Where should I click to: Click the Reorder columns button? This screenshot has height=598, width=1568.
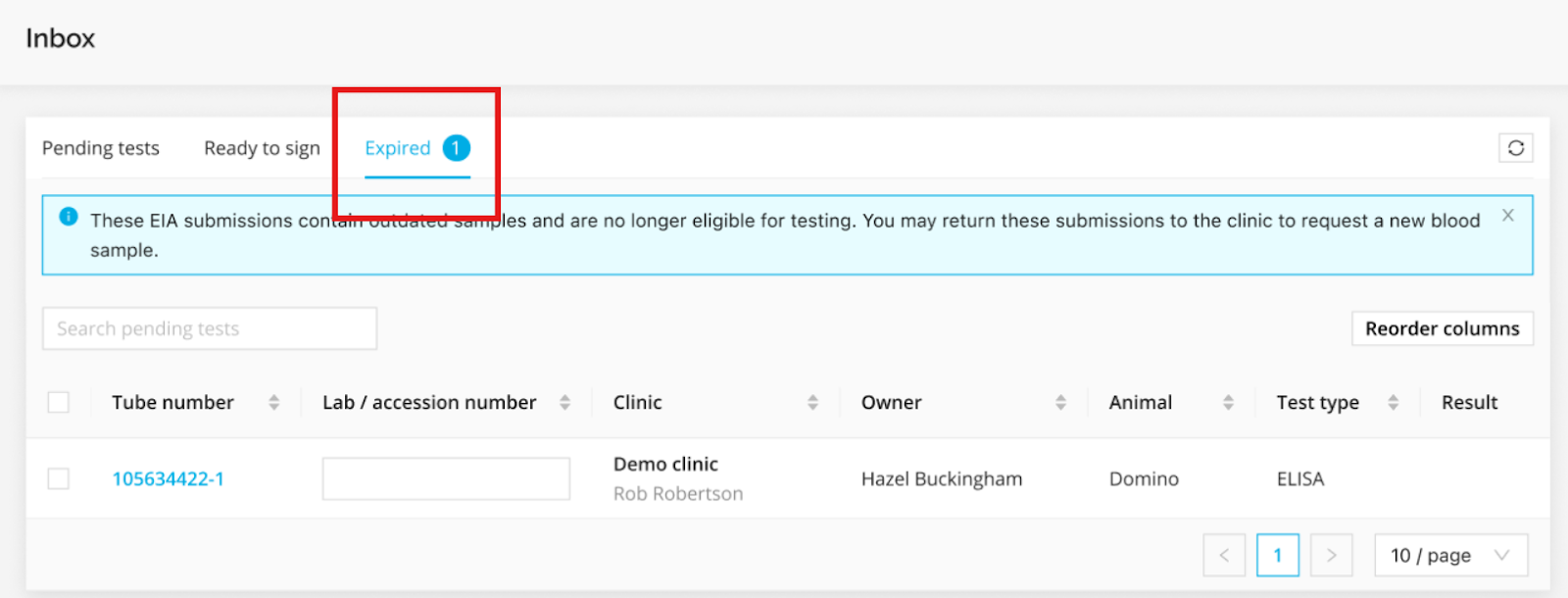pyautogui.click(x=1442, y=328)
